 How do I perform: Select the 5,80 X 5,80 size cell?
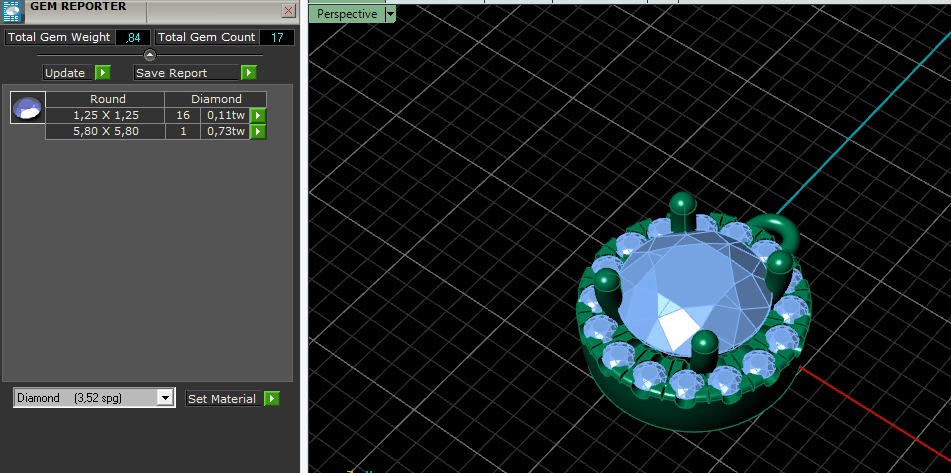[x=106, y=131]
